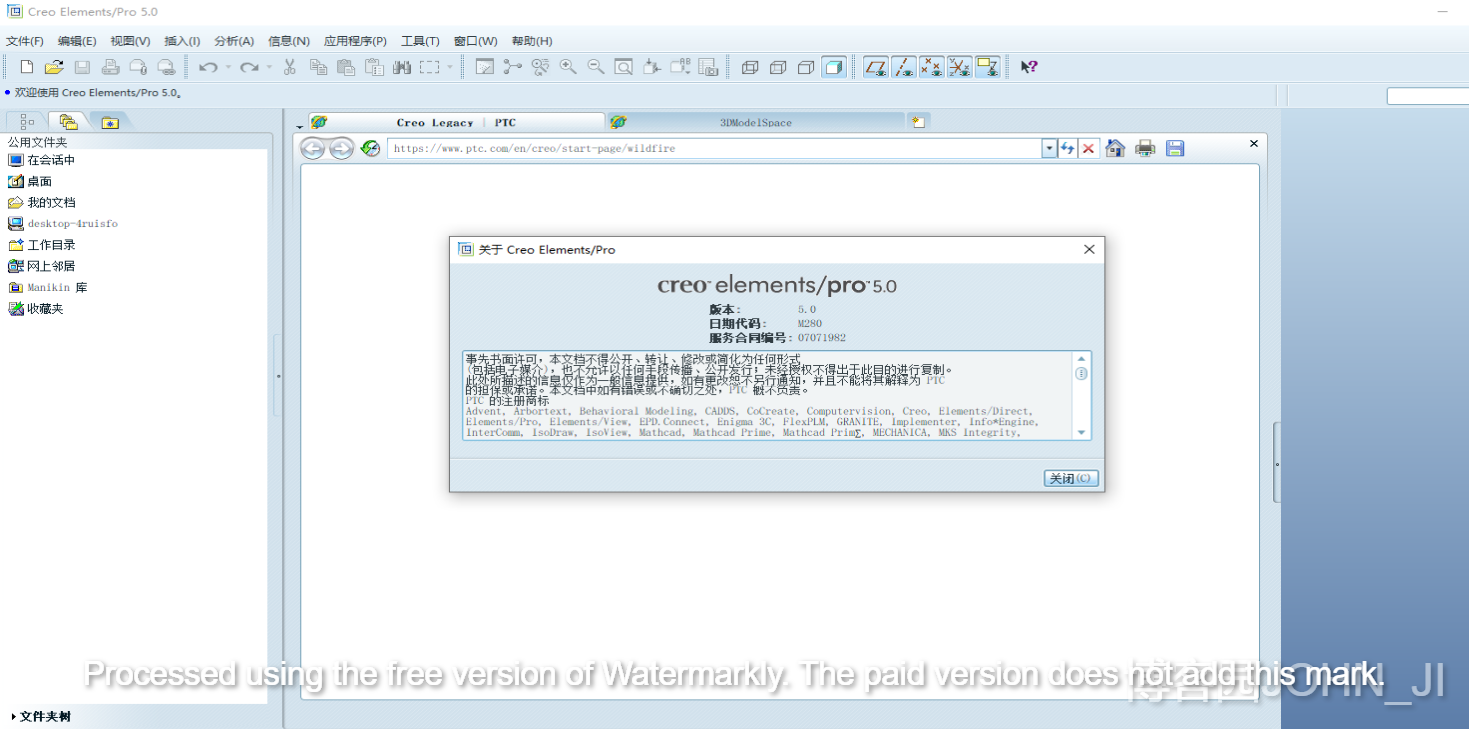This screenshot has width=1469, height=729.
Task: Select 桌面 desktop in common folders
Action: point(30,181)
